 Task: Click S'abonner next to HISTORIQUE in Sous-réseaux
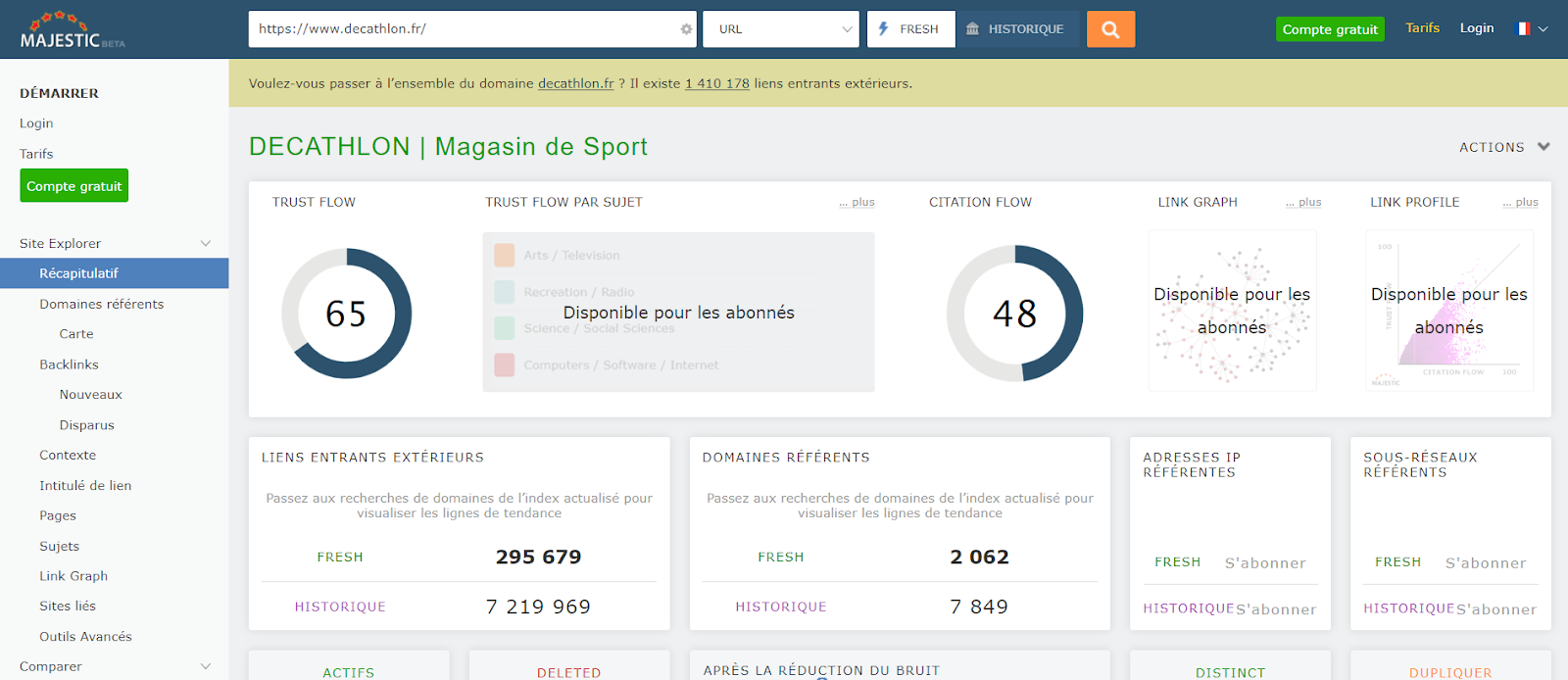pos(1496,609)
